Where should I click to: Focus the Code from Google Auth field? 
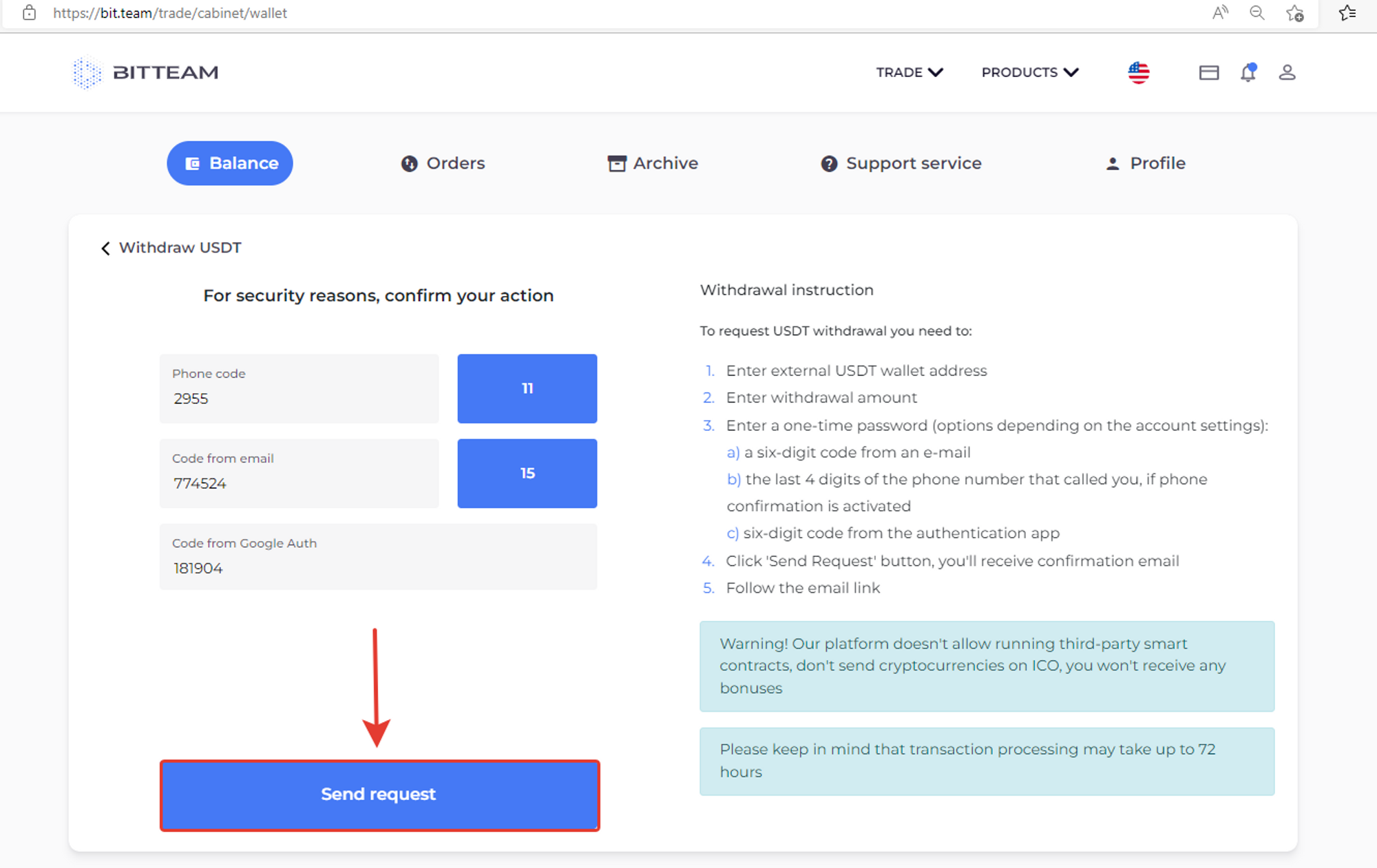pyautogui.click(x=379, y=557)
